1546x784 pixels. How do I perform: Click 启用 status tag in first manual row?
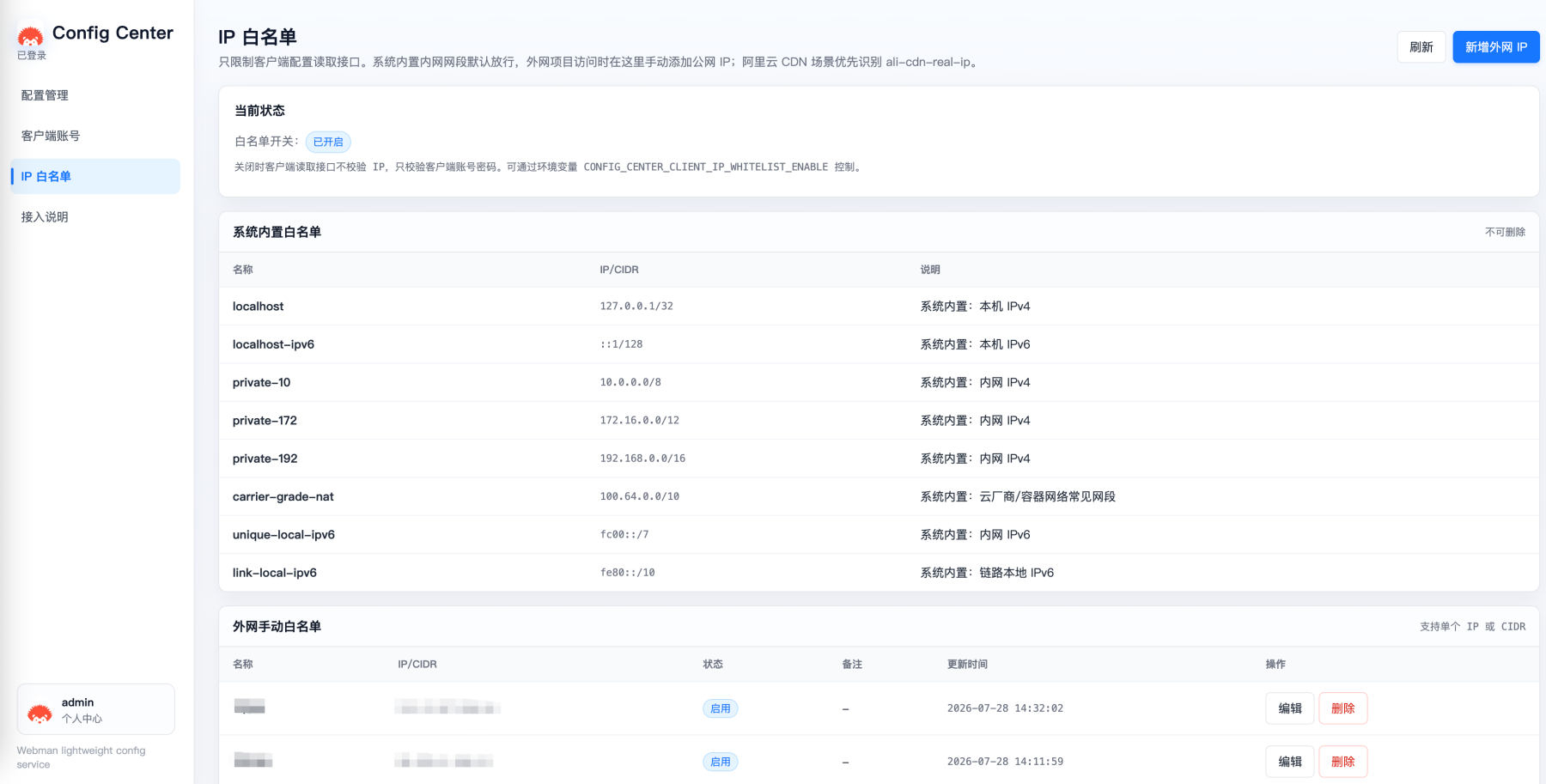720,708
